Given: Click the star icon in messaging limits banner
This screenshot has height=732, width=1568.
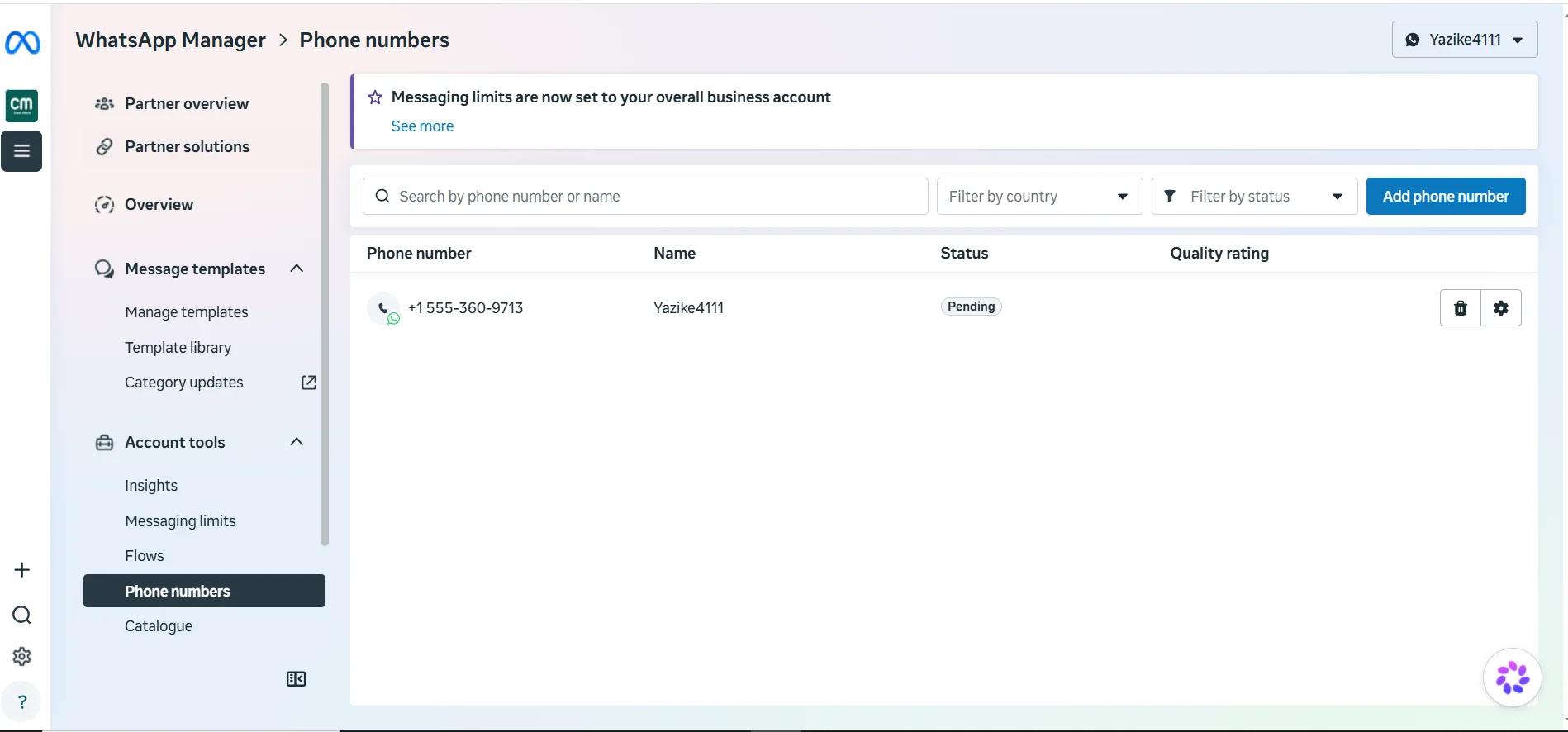Looking at the screenshot, I should 375,97.
